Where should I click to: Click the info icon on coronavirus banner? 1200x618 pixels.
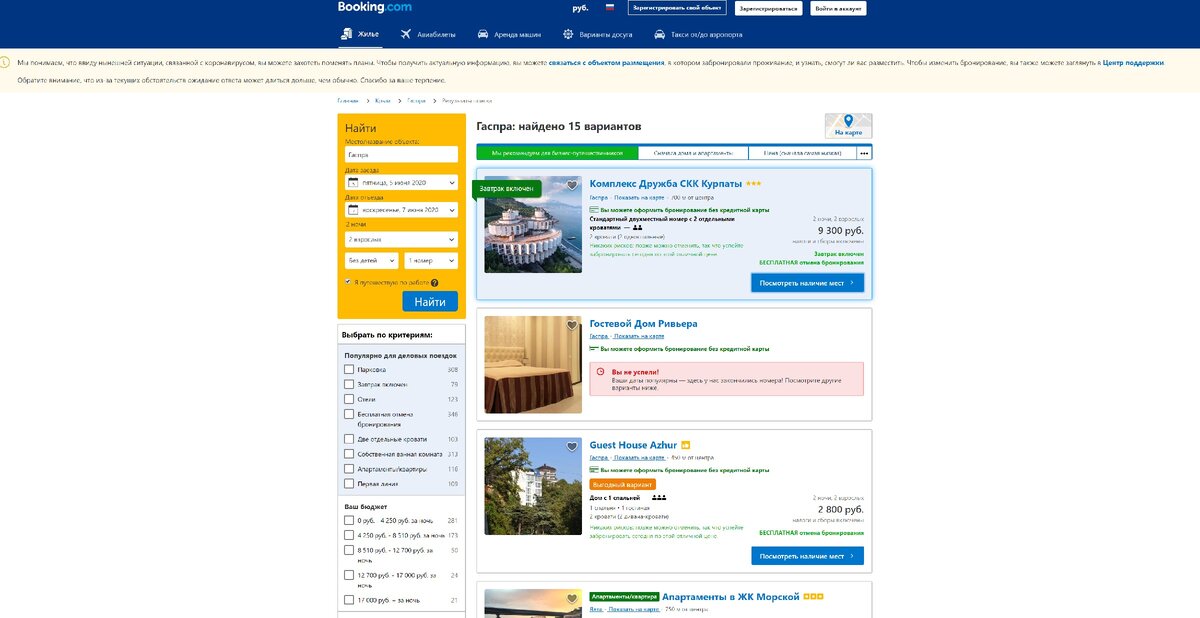(6, 62)
